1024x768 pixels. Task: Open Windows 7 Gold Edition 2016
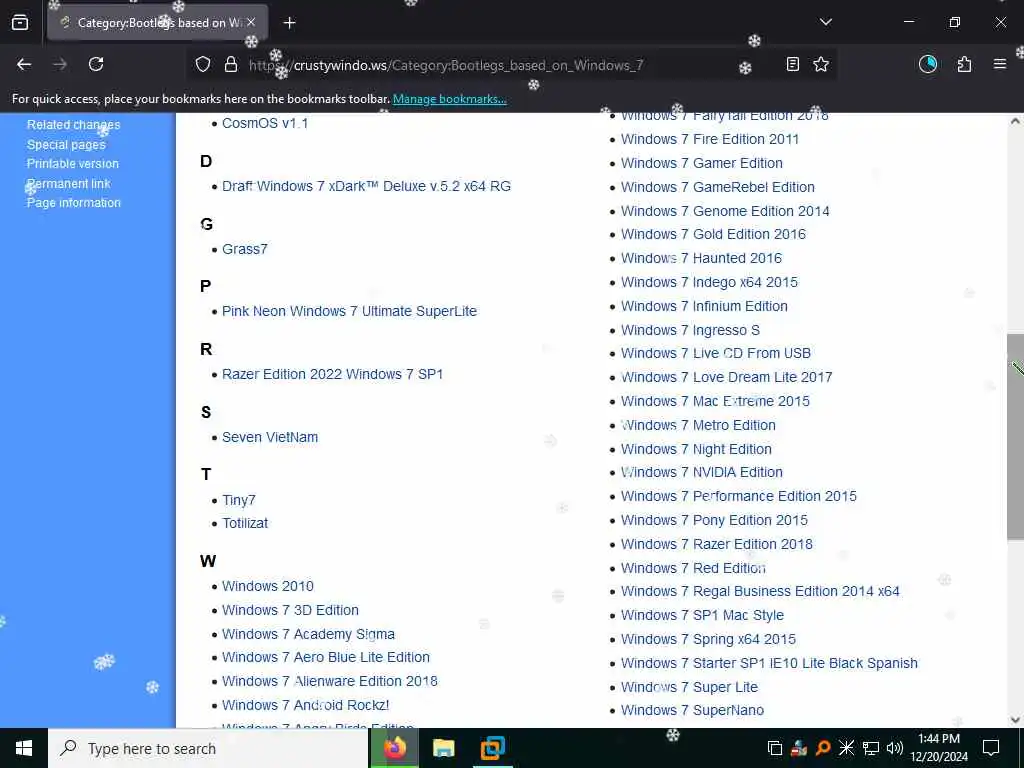pos(713,234)
